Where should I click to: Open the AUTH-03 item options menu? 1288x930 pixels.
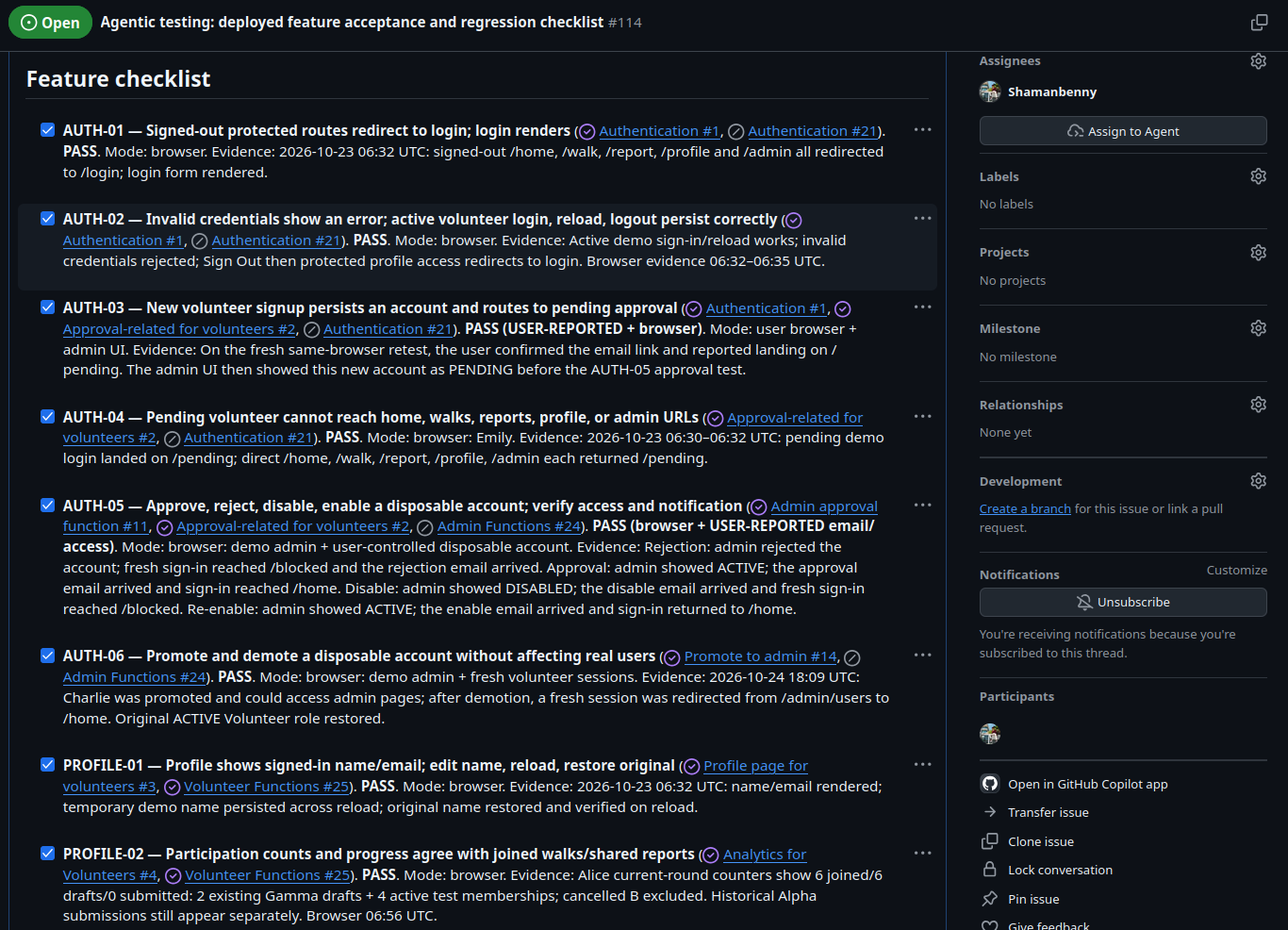click(x=922, y=307)
